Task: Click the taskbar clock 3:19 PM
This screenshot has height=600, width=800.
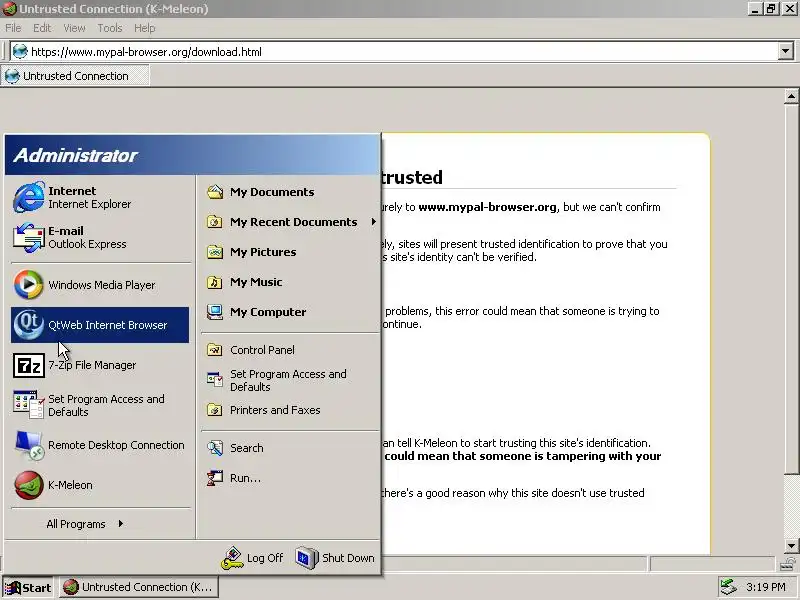Action: [x=765, y=587]
